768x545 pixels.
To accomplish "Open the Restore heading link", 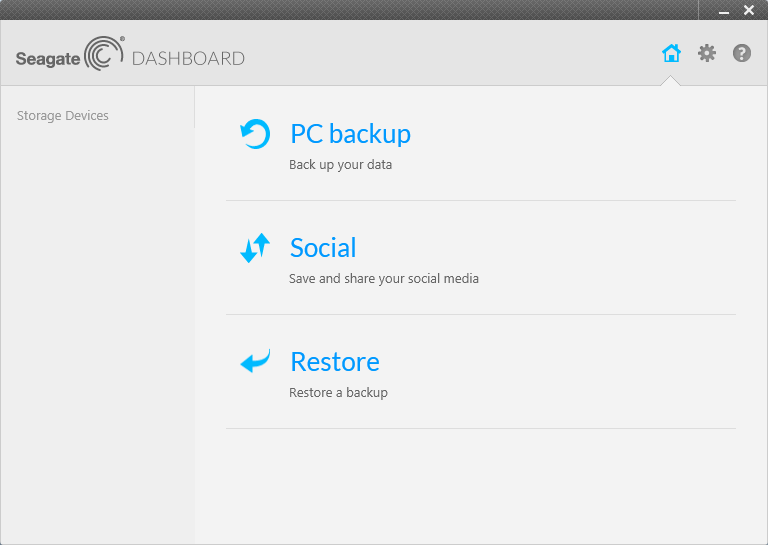I will [x=335, y=362].
